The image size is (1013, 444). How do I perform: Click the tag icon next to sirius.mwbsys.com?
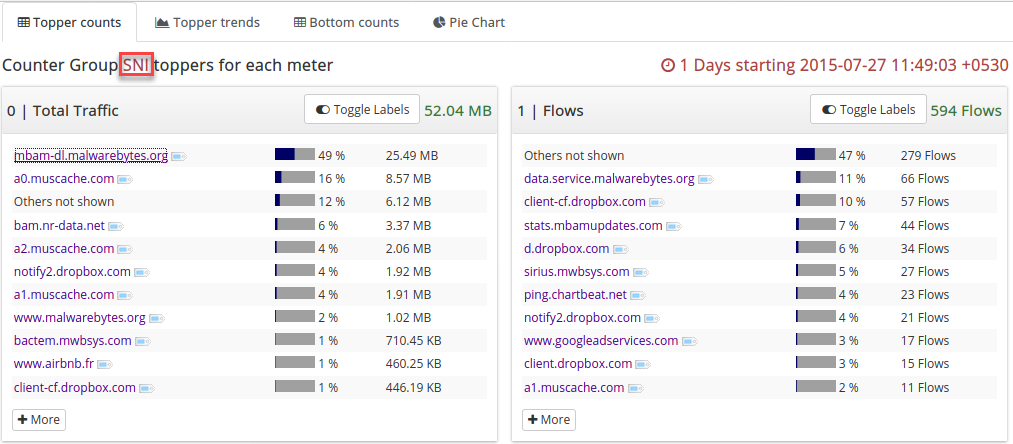[x=641, y=273]
